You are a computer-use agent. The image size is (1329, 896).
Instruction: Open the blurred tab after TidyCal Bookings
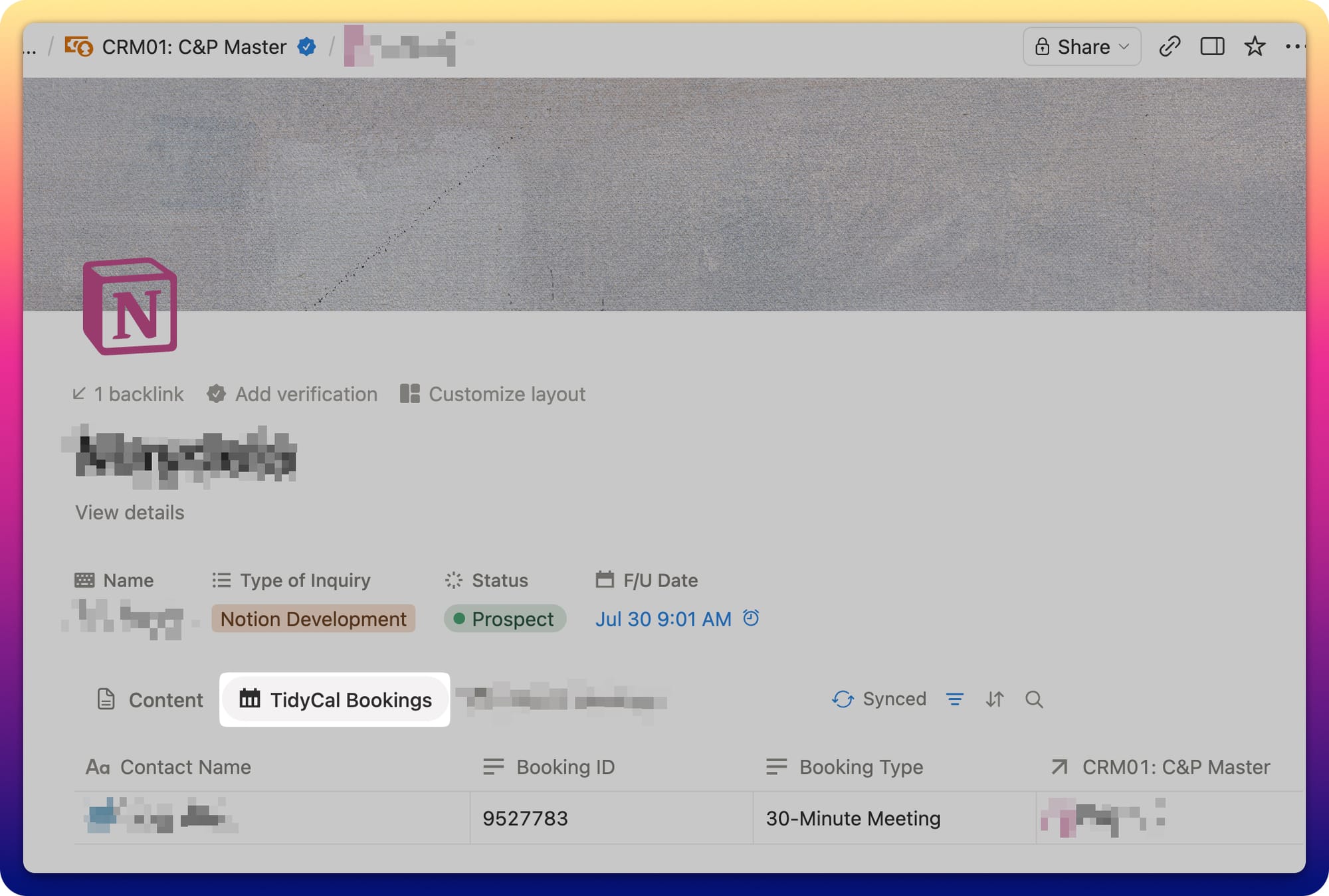pos(562,699)
